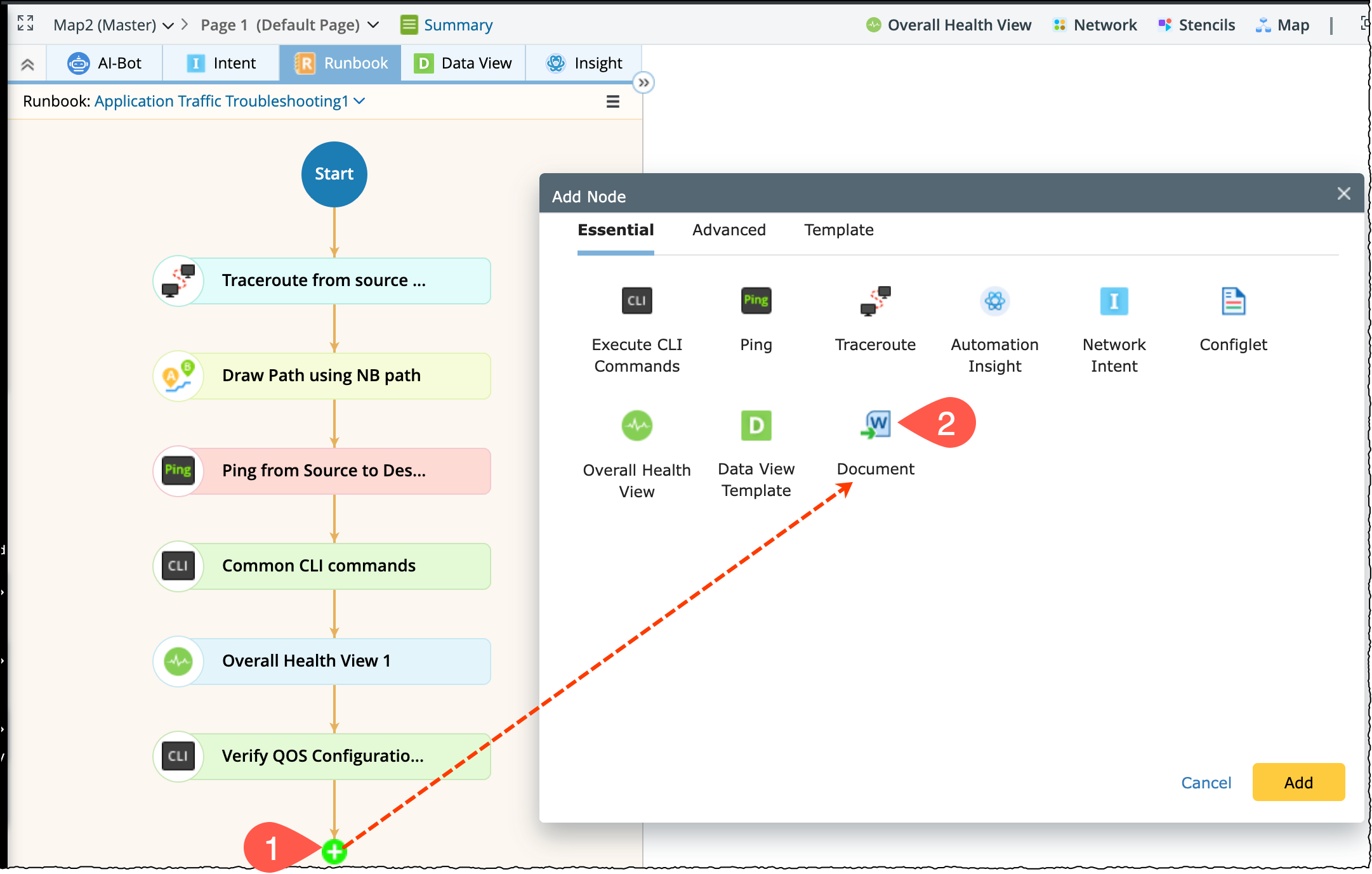The image size is (1372, 874).
Task: Select the Traceroute node type icon
Action: (875, 301)
